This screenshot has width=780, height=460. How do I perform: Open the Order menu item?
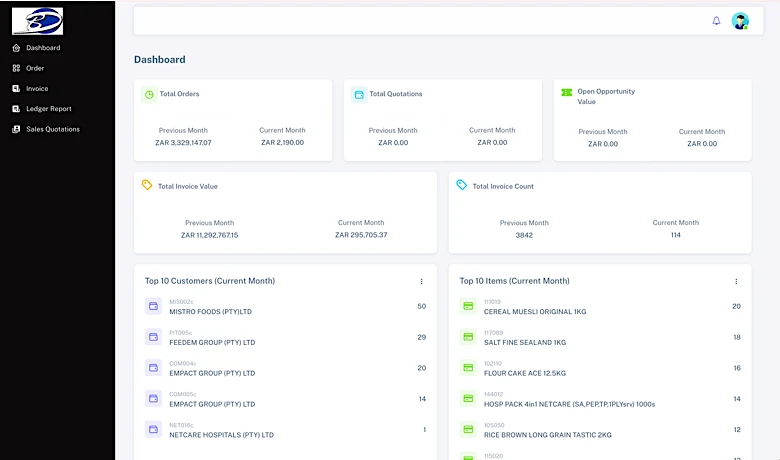click(x=35, y=68)
